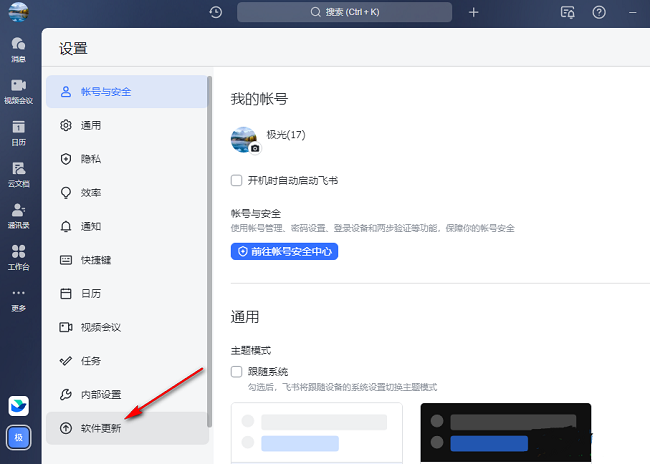Click the camera icon on profile avatar
650x464 pixels.
pos(255,148)
